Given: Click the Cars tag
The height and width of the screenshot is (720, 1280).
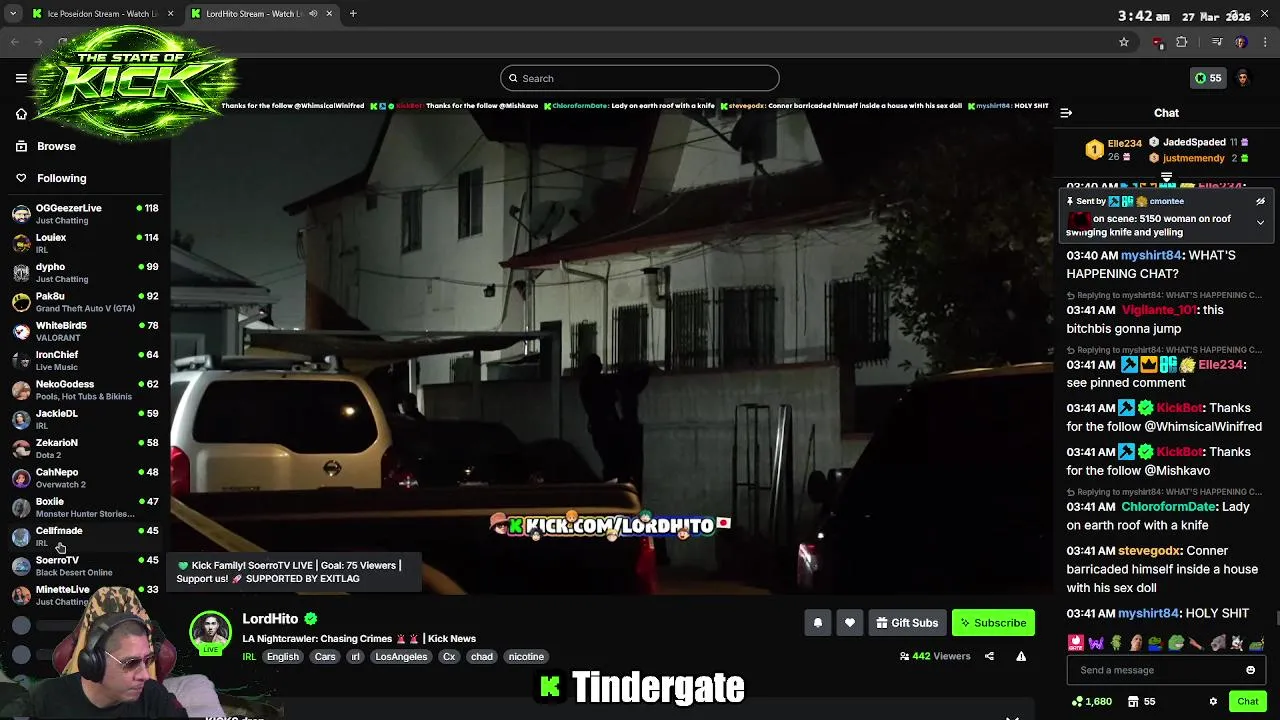Looking at the screenshot, I should point(325,657).
